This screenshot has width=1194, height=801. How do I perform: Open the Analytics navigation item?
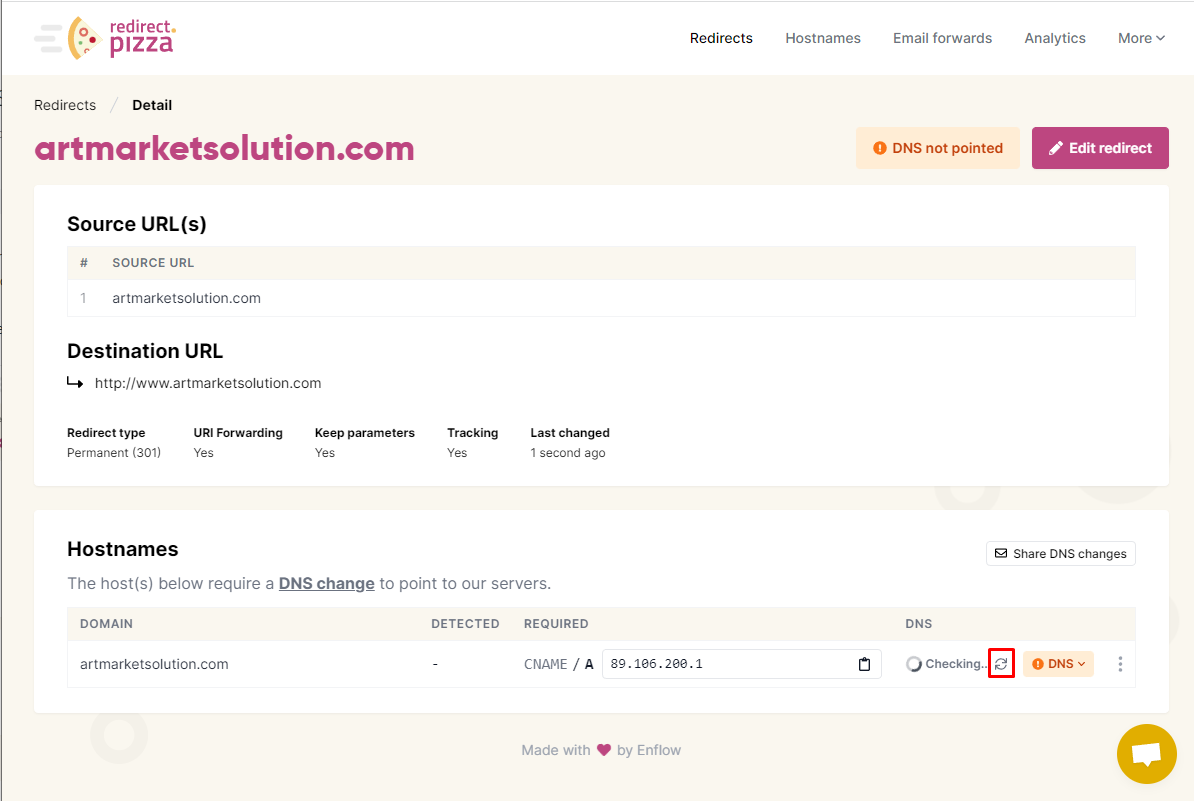point(1055,38)
